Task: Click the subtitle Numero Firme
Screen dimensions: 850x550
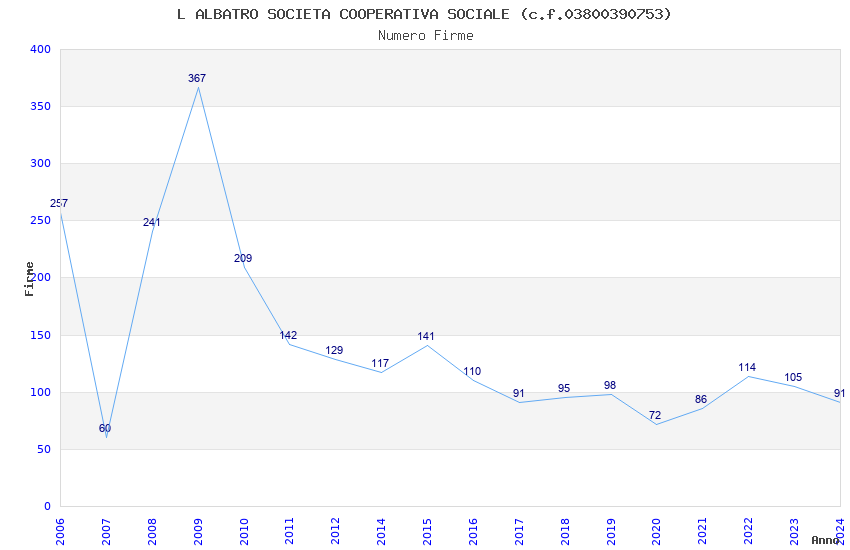Action: click(426, 36)
